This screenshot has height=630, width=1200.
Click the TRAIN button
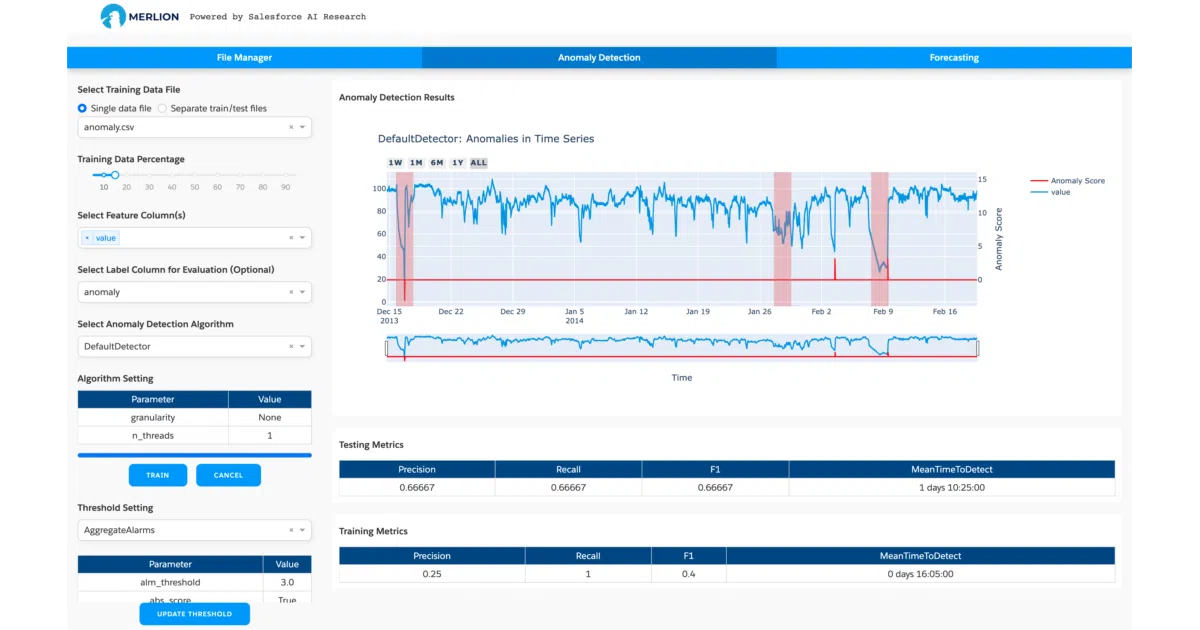coord(158,475)
